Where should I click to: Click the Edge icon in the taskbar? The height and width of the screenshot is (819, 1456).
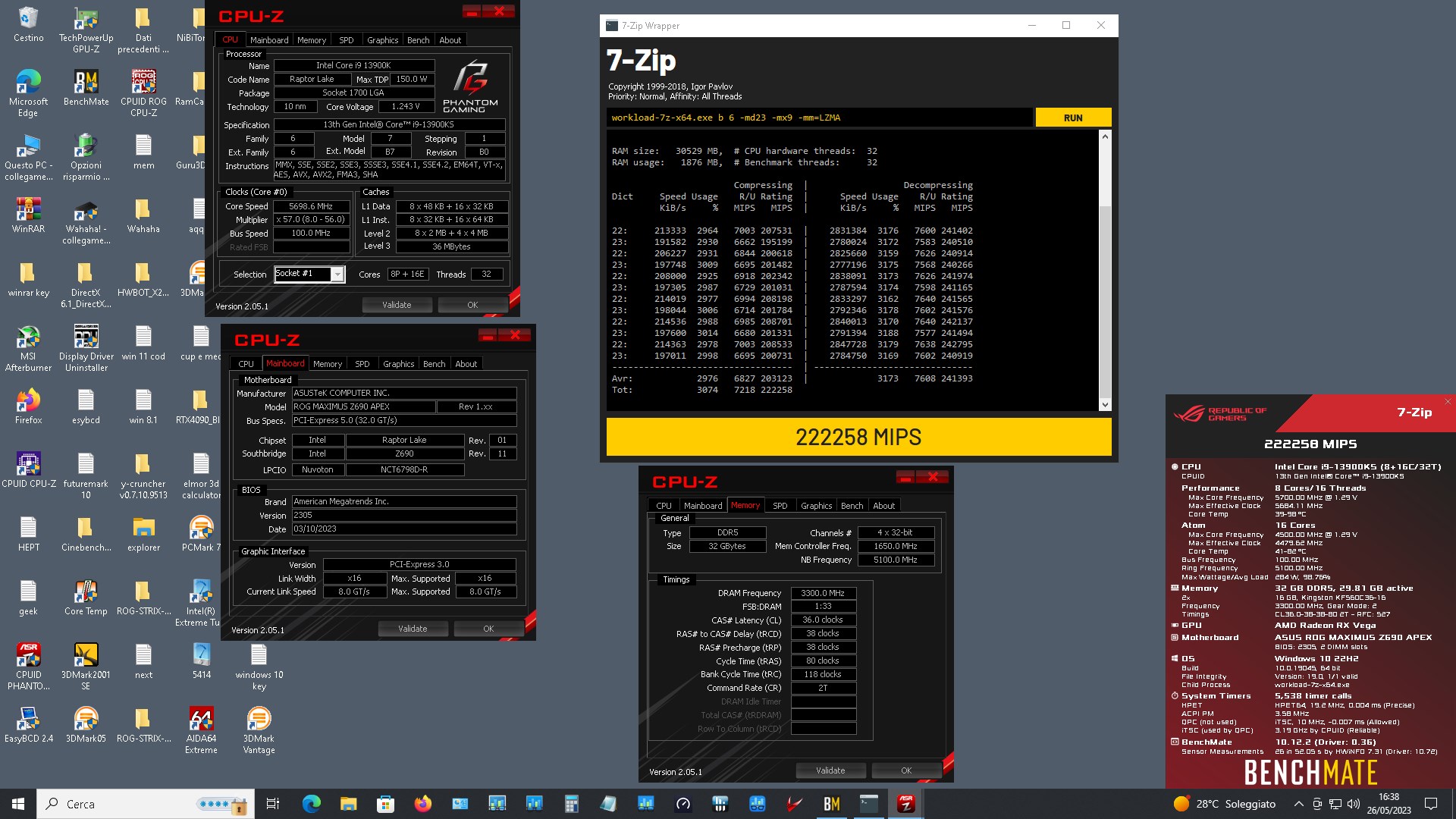[311, 804]
